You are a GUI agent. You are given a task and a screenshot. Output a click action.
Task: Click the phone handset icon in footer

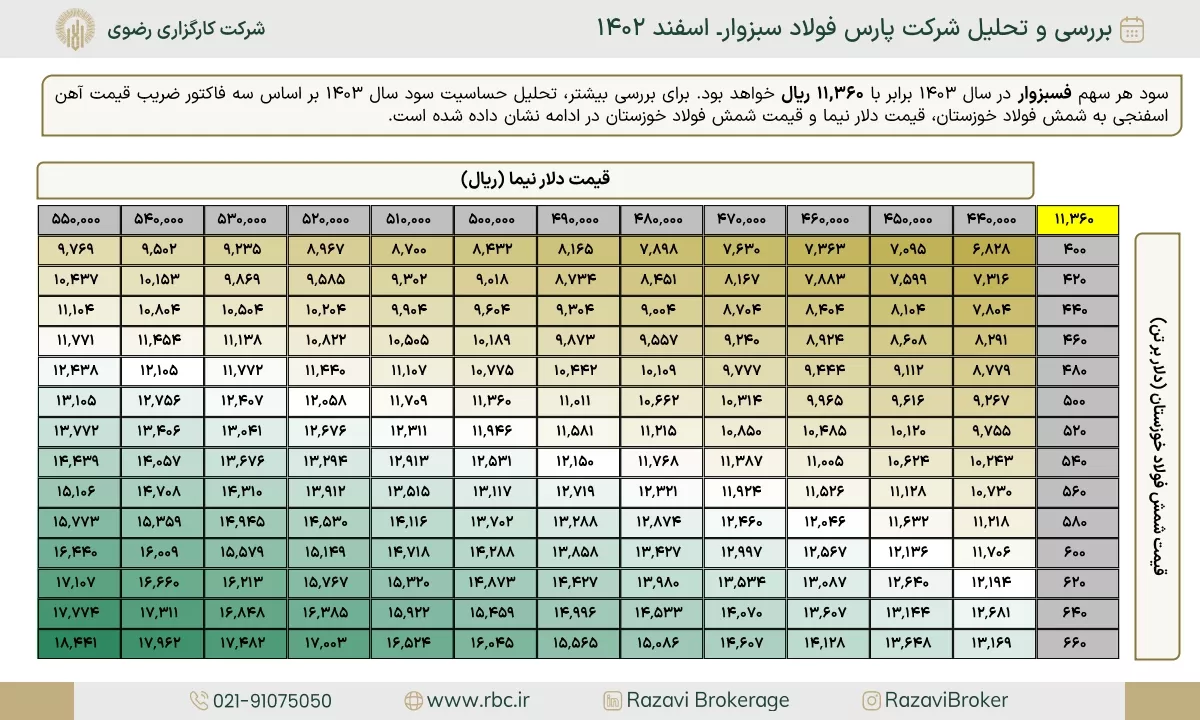(198, 701)
